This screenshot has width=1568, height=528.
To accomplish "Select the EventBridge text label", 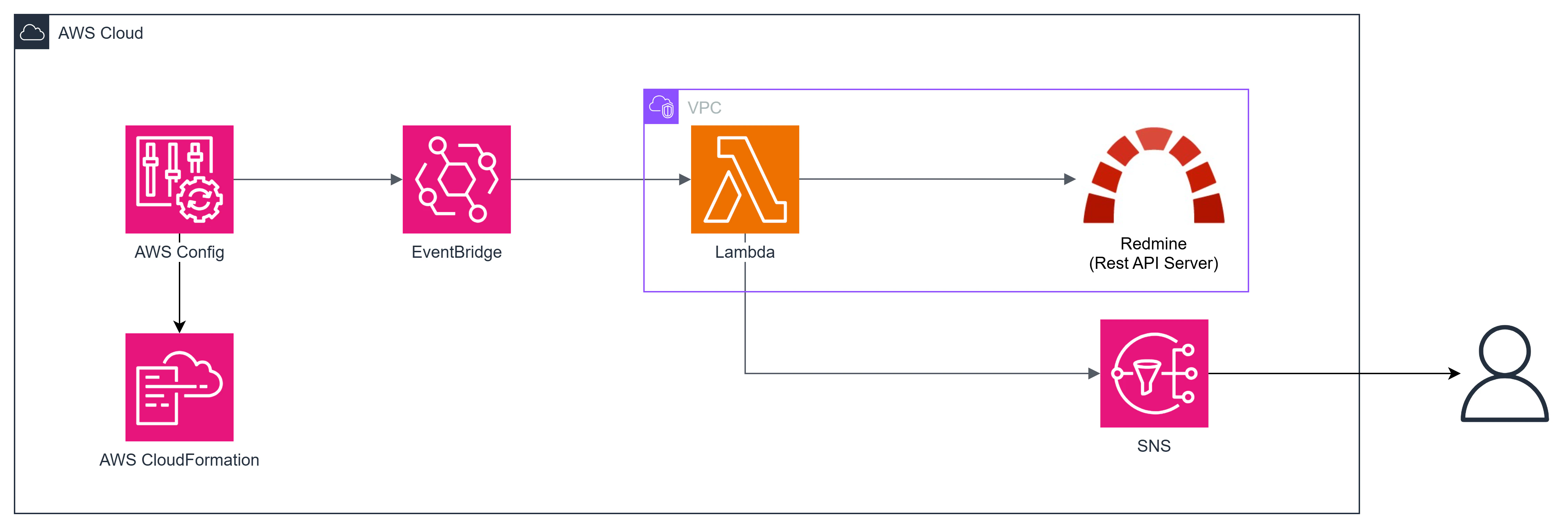I will pos(456,252).
